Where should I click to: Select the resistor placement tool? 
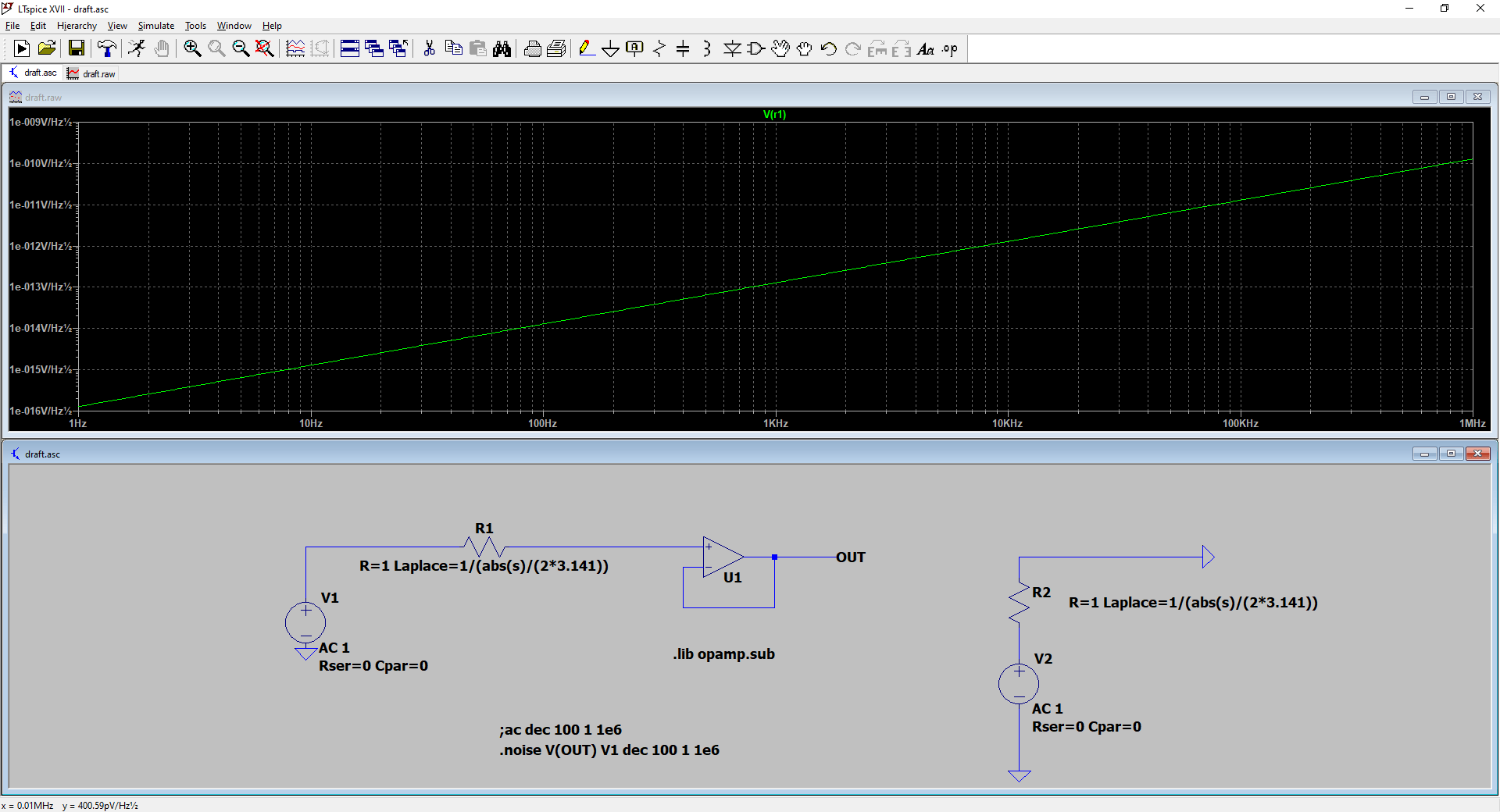pyautogui.click(x=659, y=48)
